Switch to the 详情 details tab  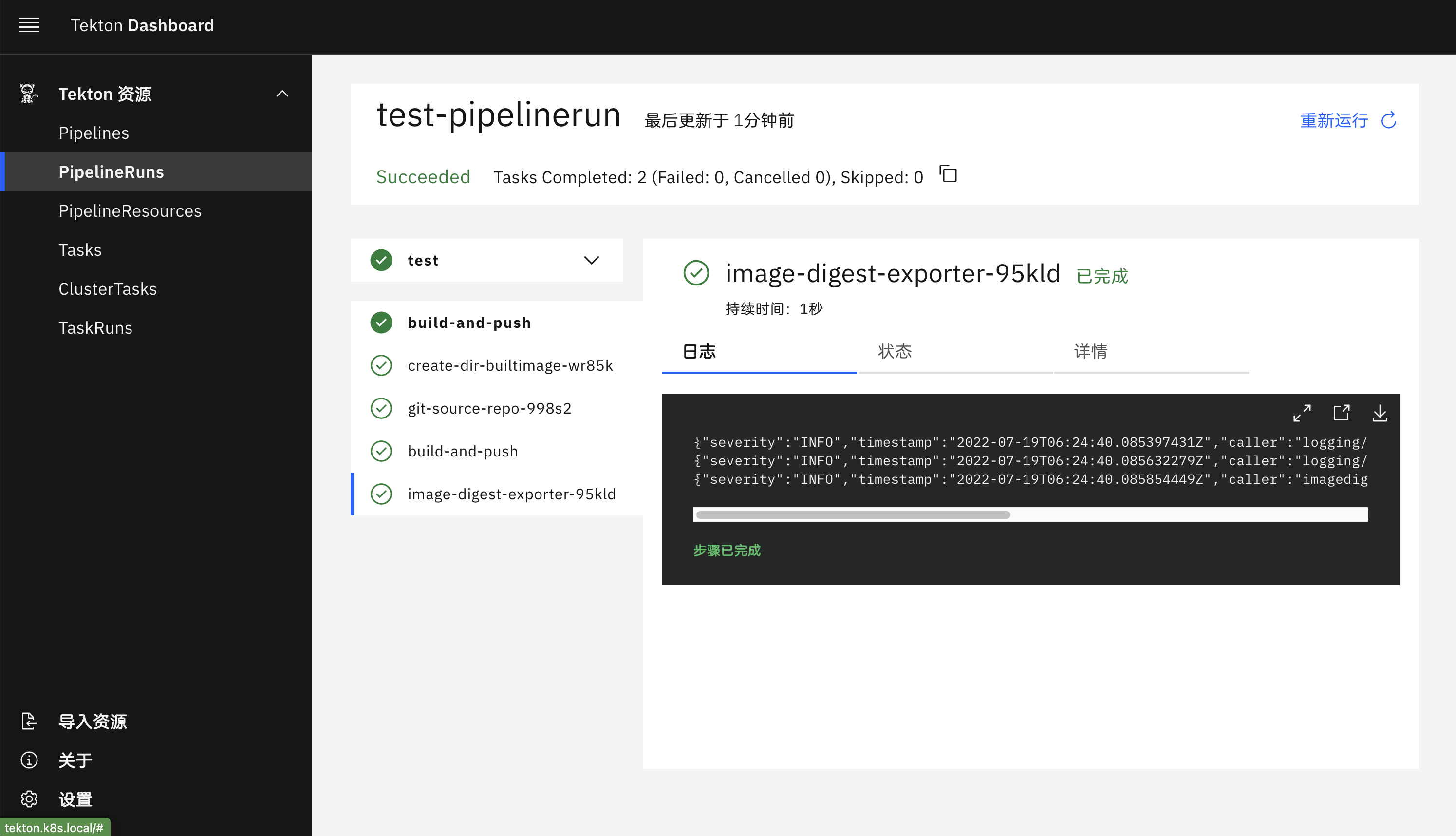(1151, 352)
